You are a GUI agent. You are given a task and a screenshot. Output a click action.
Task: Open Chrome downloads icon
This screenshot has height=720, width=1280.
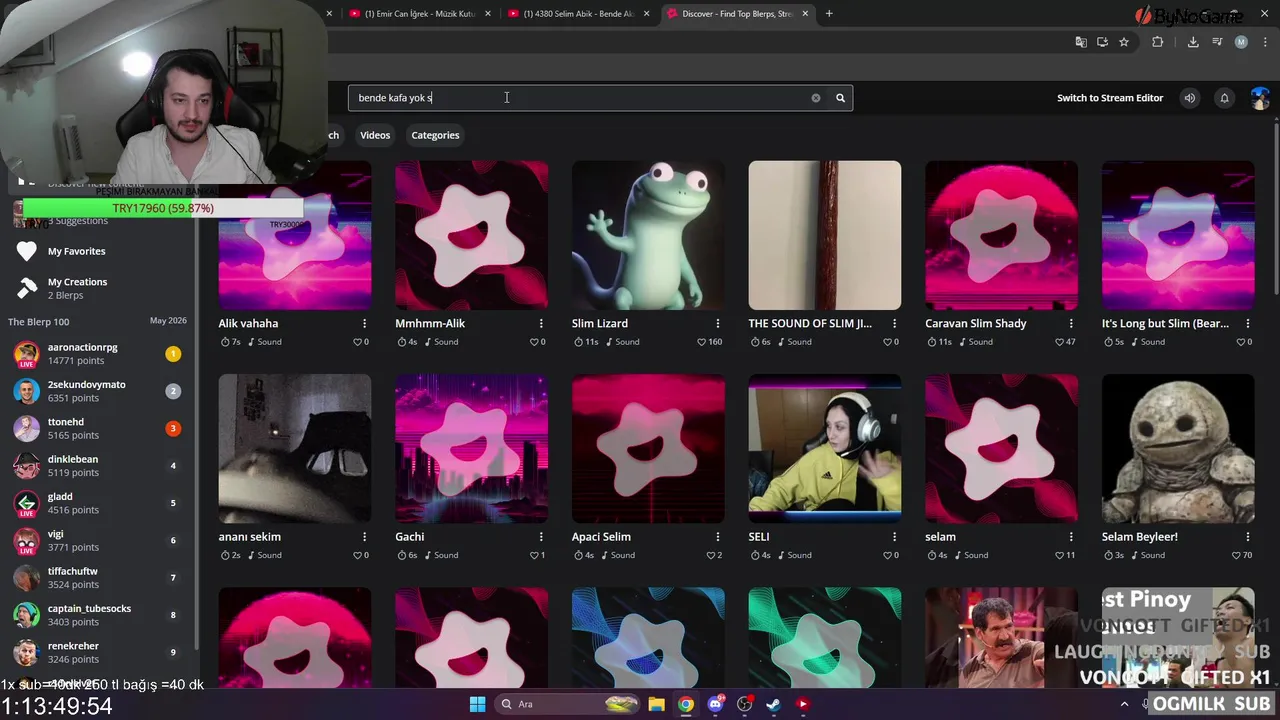[1193, 42]
